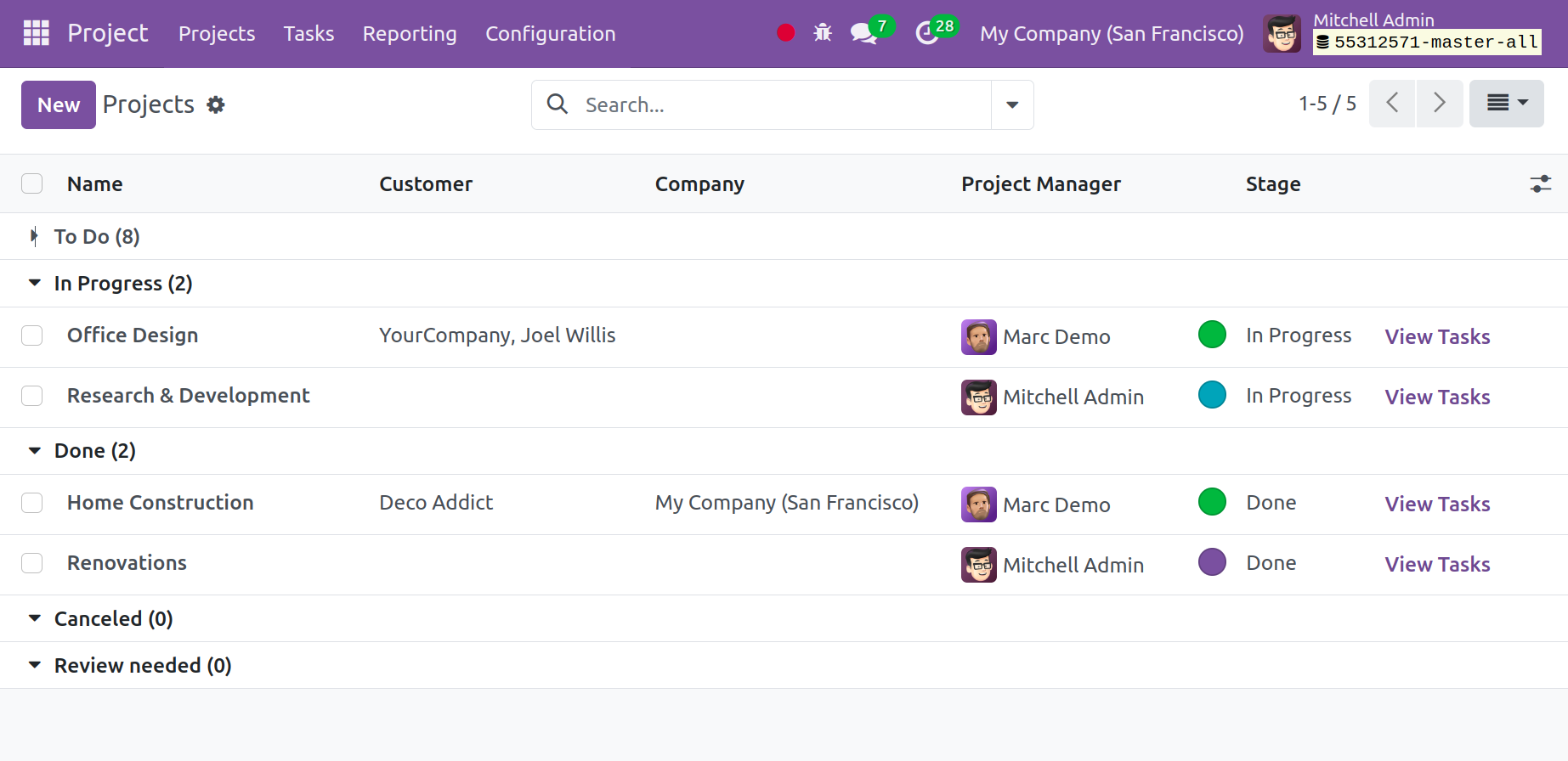
Task: Click green status dot of Office Design
Action: coord(1212,335)
